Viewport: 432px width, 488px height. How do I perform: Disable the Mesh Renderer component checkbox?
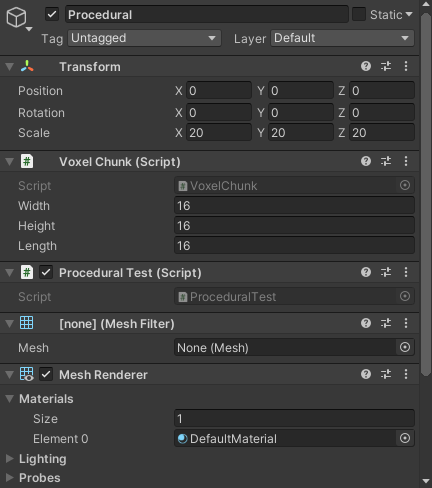coord(46,374)
